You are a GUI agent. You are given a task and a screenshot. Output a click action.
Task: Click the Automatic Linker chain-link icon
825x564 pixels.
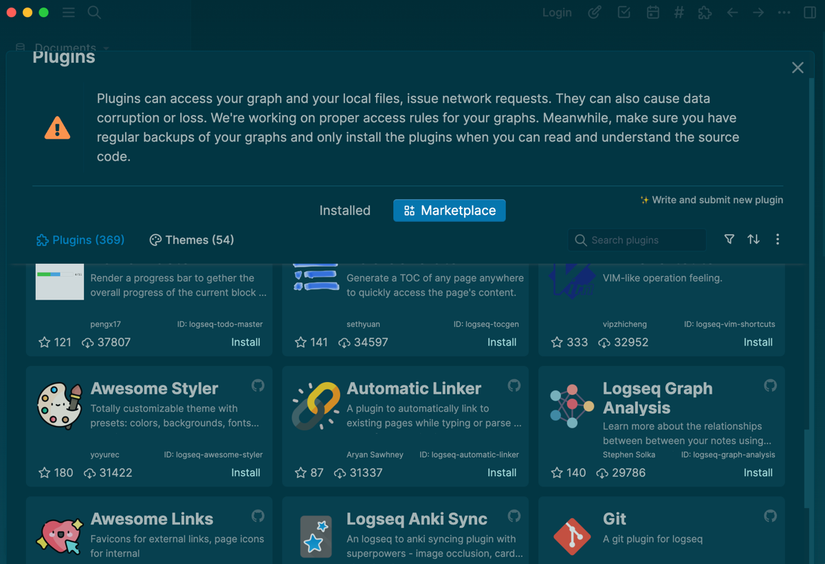[x=316, y=406]
